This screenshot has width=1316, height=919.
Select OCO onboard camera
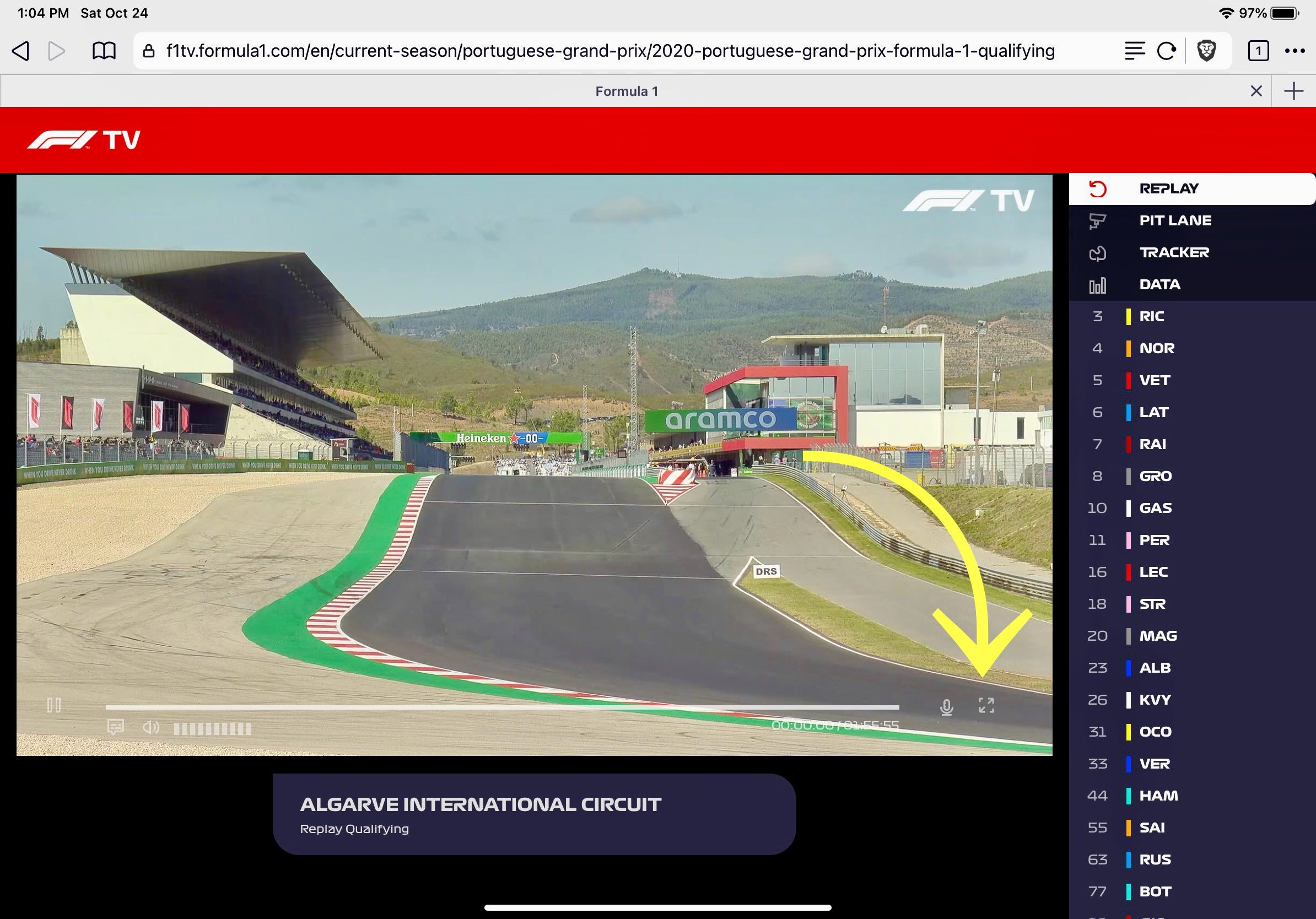pos(1192,732)
